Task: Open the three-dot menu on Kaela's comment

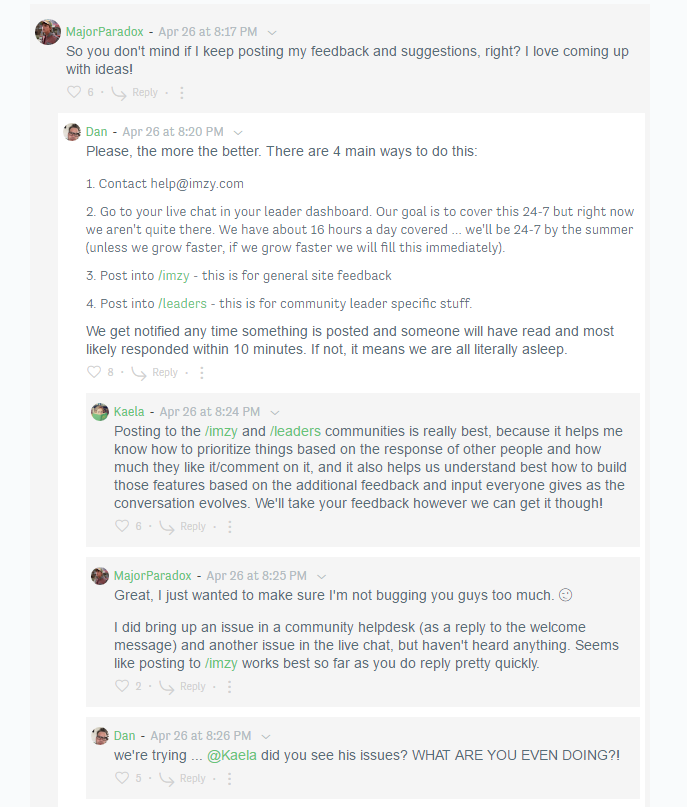Action: click(x=229, y=526)
